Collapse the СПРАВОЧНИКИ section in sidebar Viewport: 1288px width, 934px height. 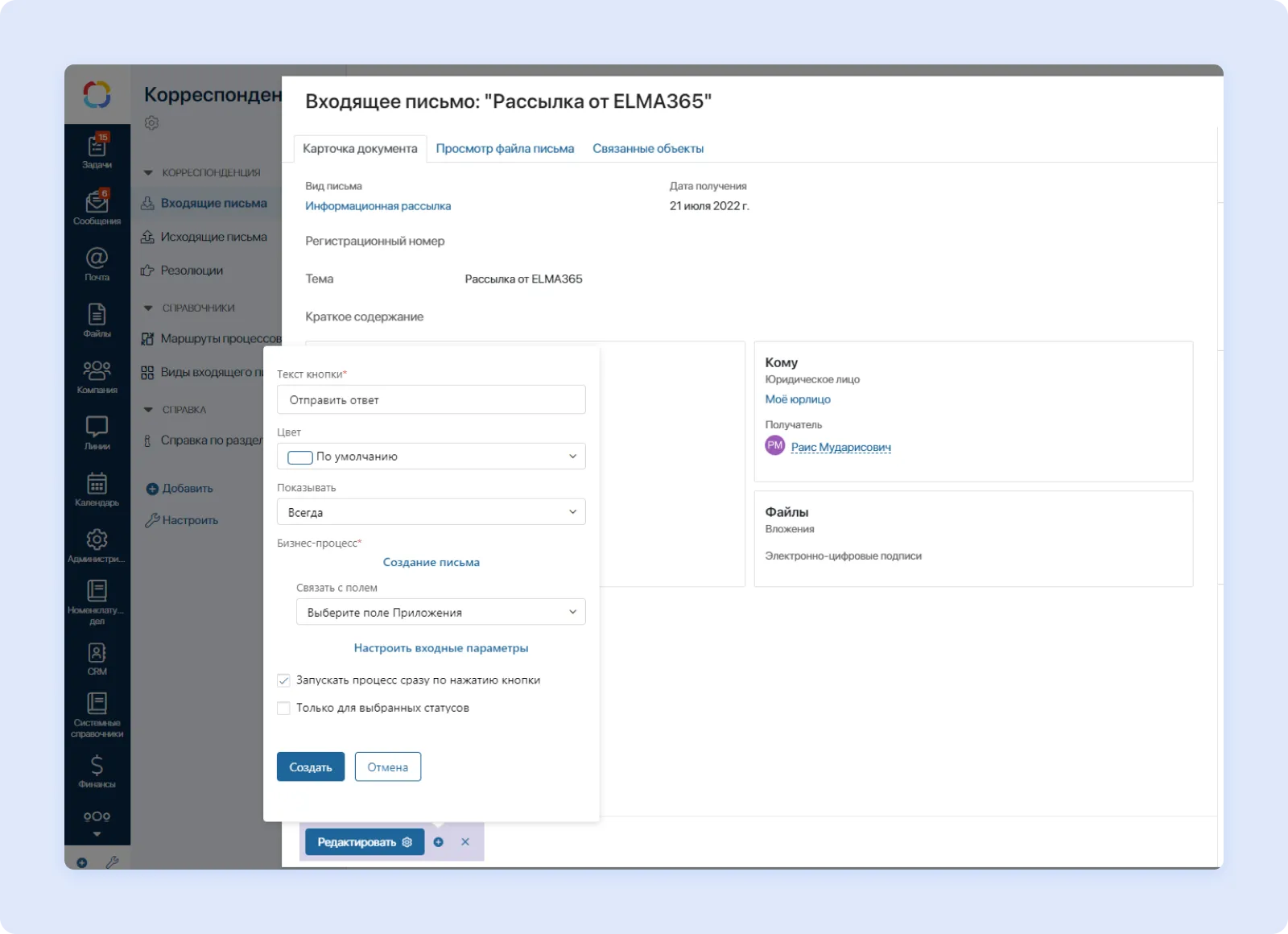(148, 308)
